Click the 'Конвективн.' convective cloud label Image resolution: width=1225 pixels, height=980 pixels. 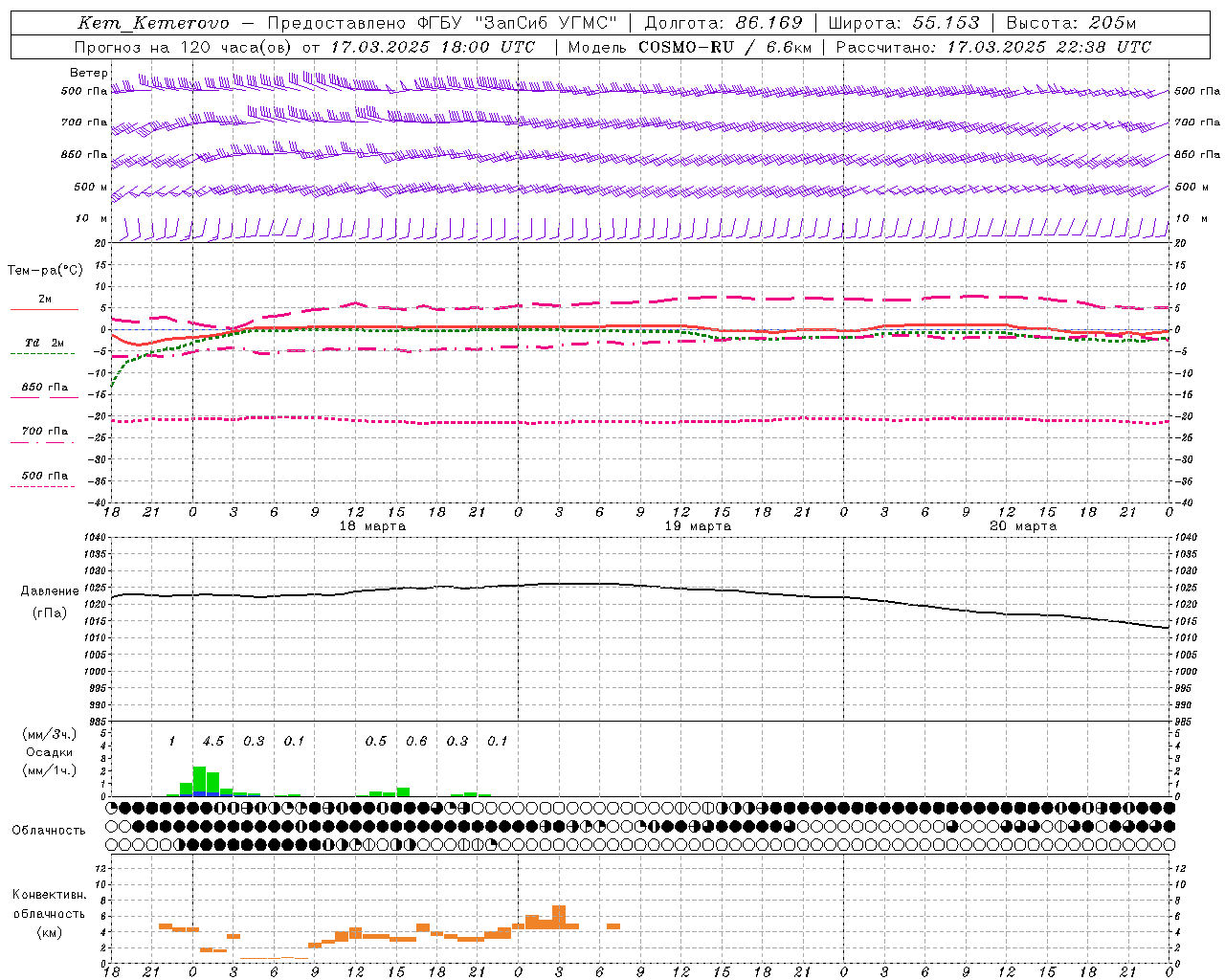pos(50,895)
